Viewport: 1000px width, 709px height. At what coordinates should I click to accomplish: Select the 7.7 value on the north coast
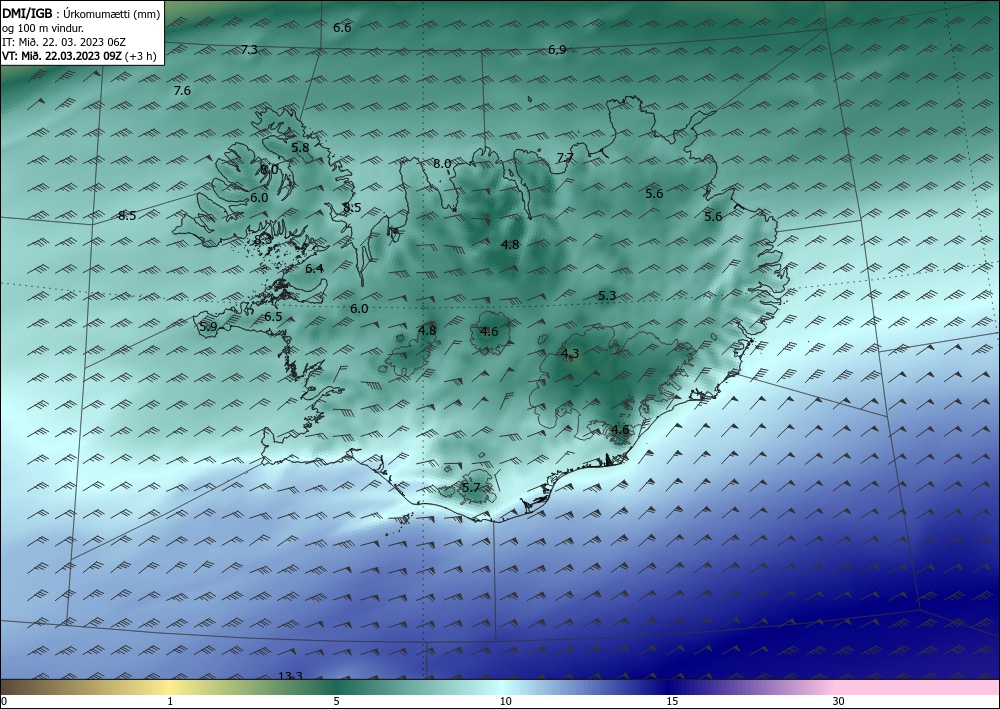(565, 157)
